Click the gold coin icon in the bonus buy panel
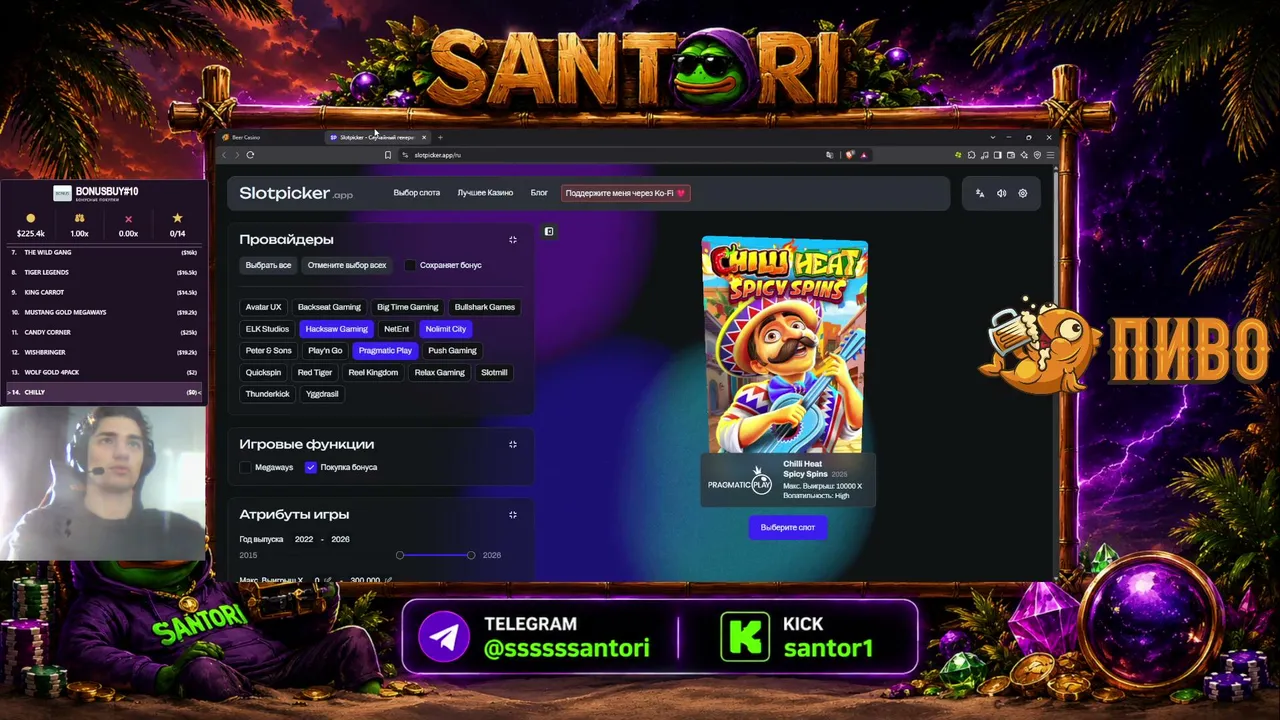The image size is (1280, 720). tap(30, 218)
